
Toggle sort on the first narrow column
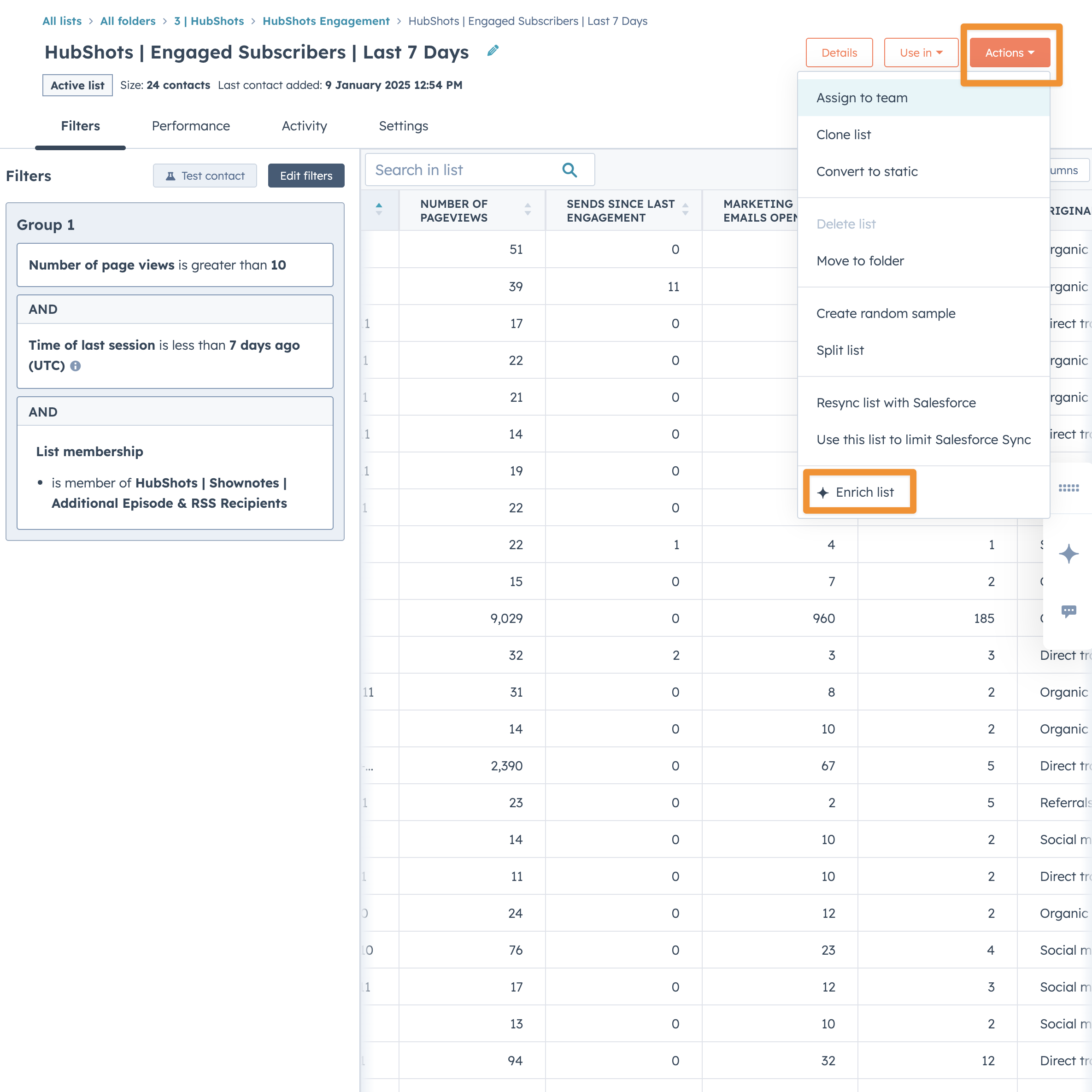[x=379, y=210]
